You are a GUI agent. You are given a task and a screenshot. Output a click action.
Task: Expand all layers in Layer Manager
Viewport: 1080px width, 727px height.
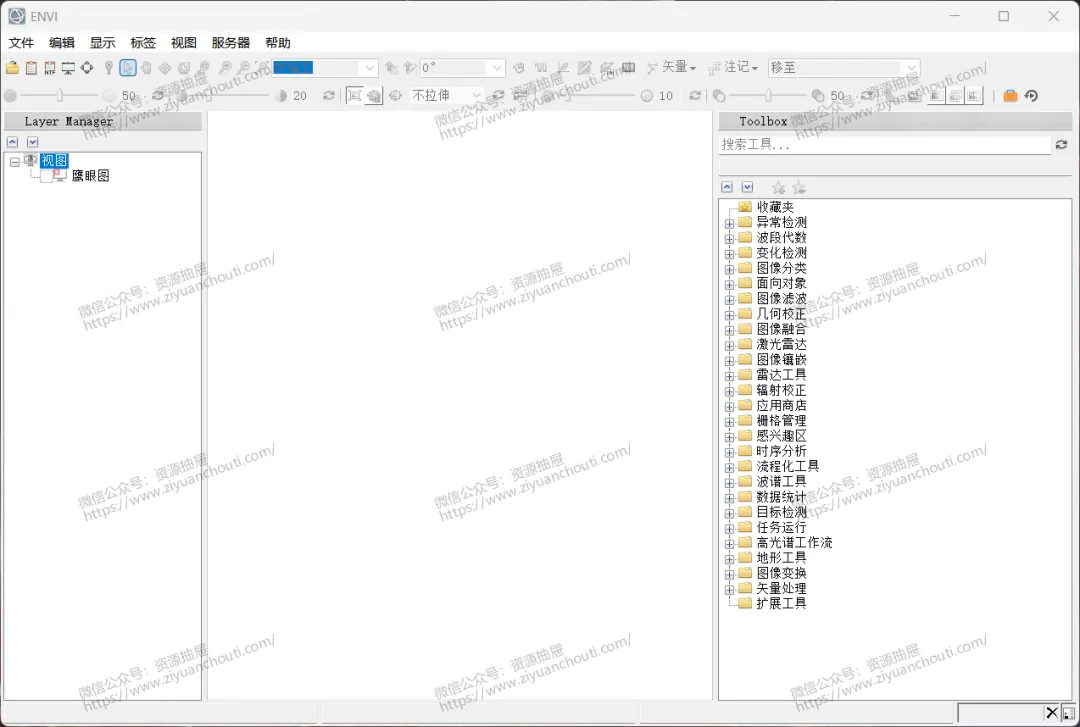point(32,142)
